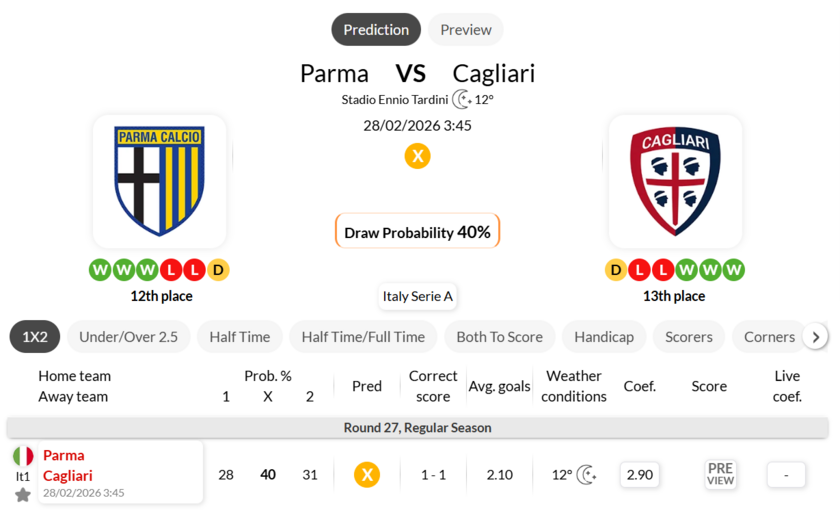This screenshot has width=840, height=513.
Task: Open the Under/Over 2.5 tab
Action: click(x=128, y=337)
